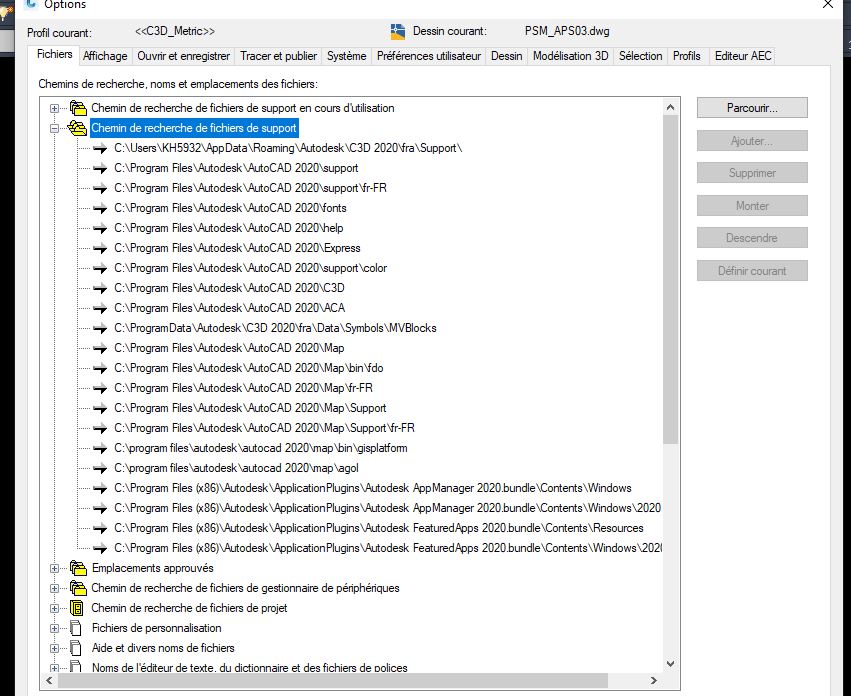Switch to Profils tab
This screenshot has width=851, height=696.
click(x=687, y=56)
